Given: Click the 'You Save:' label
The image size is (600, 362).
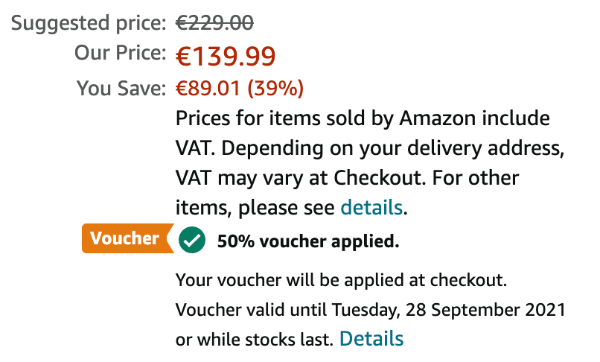Looking at the screenshot, I should click(121, 88).
